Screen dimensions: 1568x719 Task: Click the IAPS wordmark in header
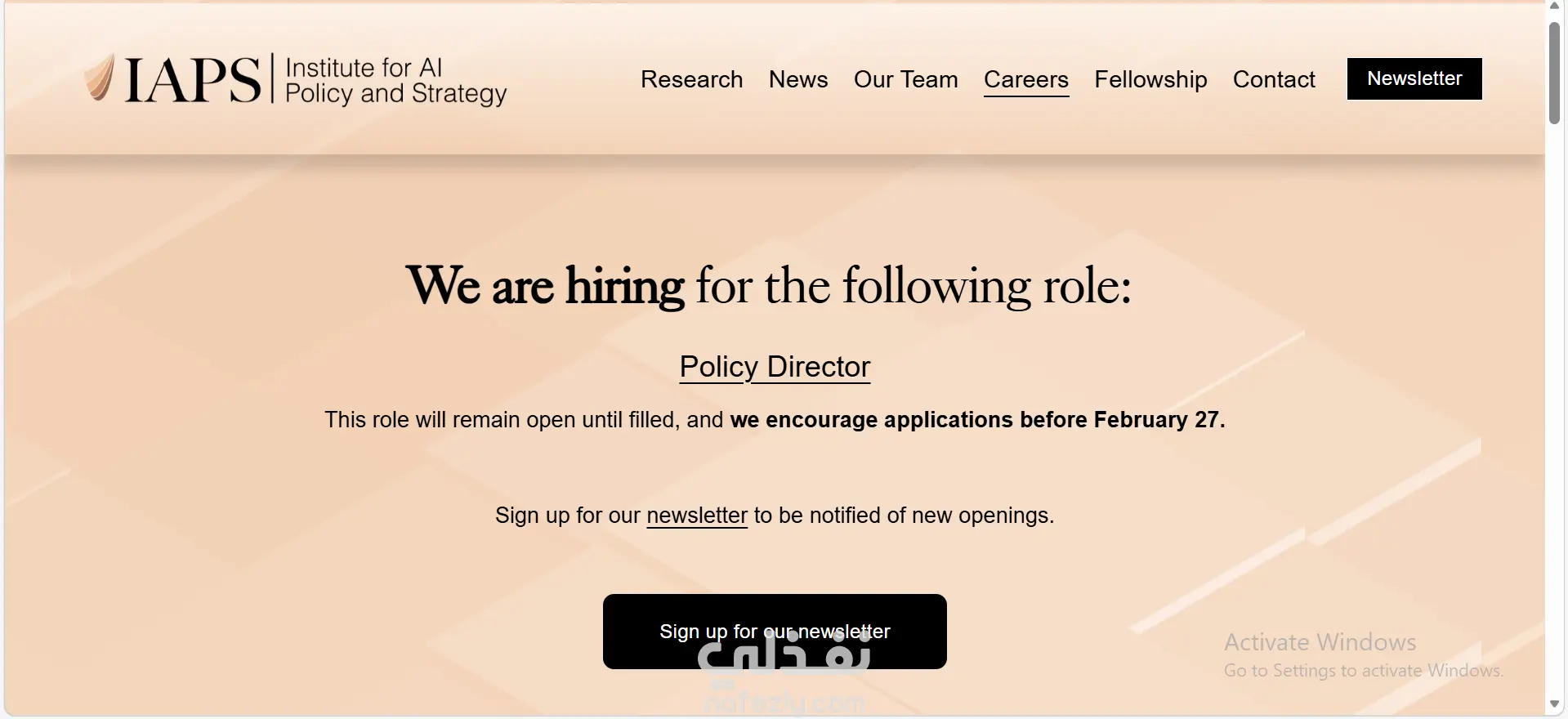pyautogui.click(x=193, y=80)
